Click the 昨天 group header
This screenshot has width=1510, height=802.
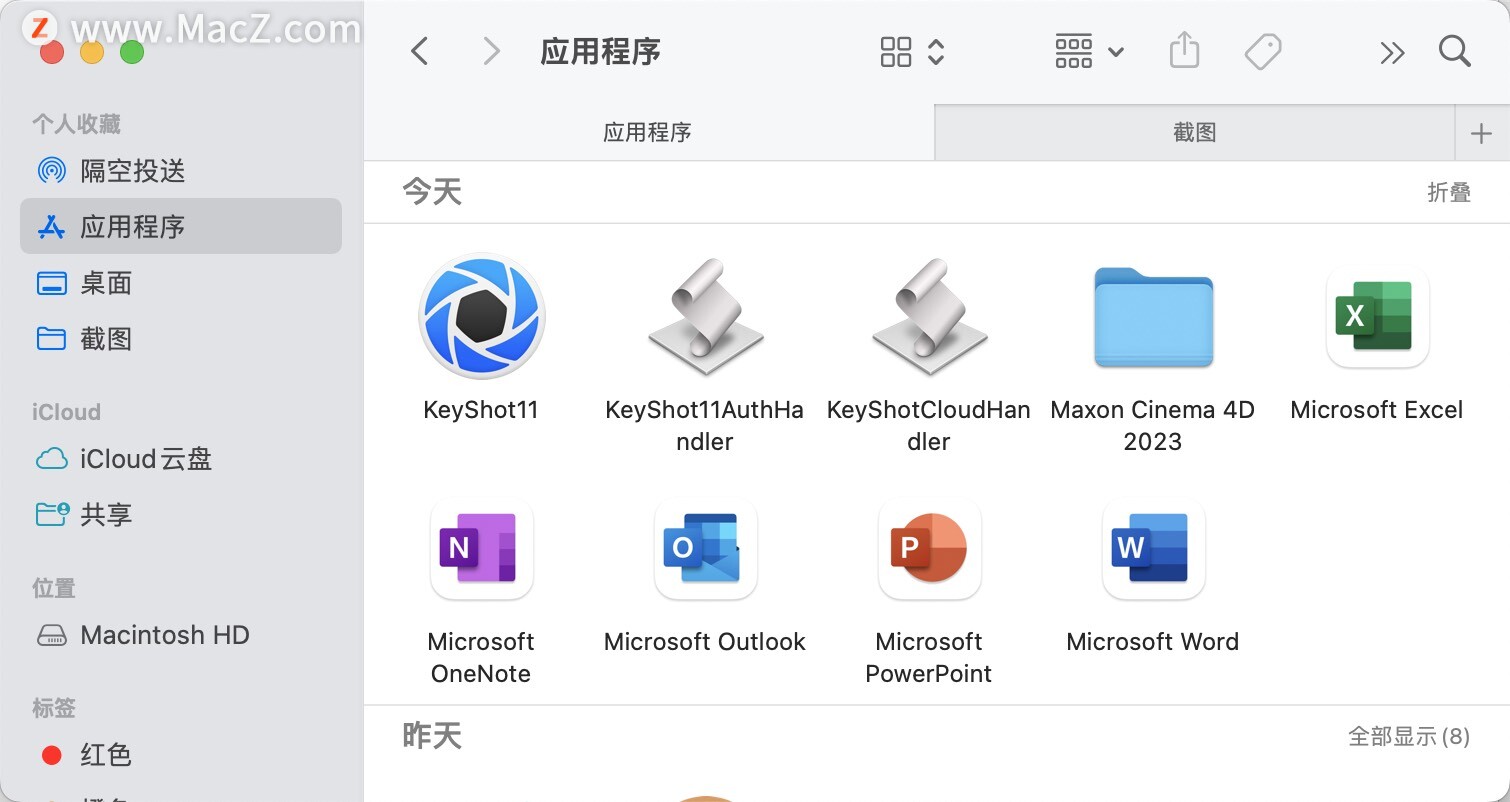[432, 736]
